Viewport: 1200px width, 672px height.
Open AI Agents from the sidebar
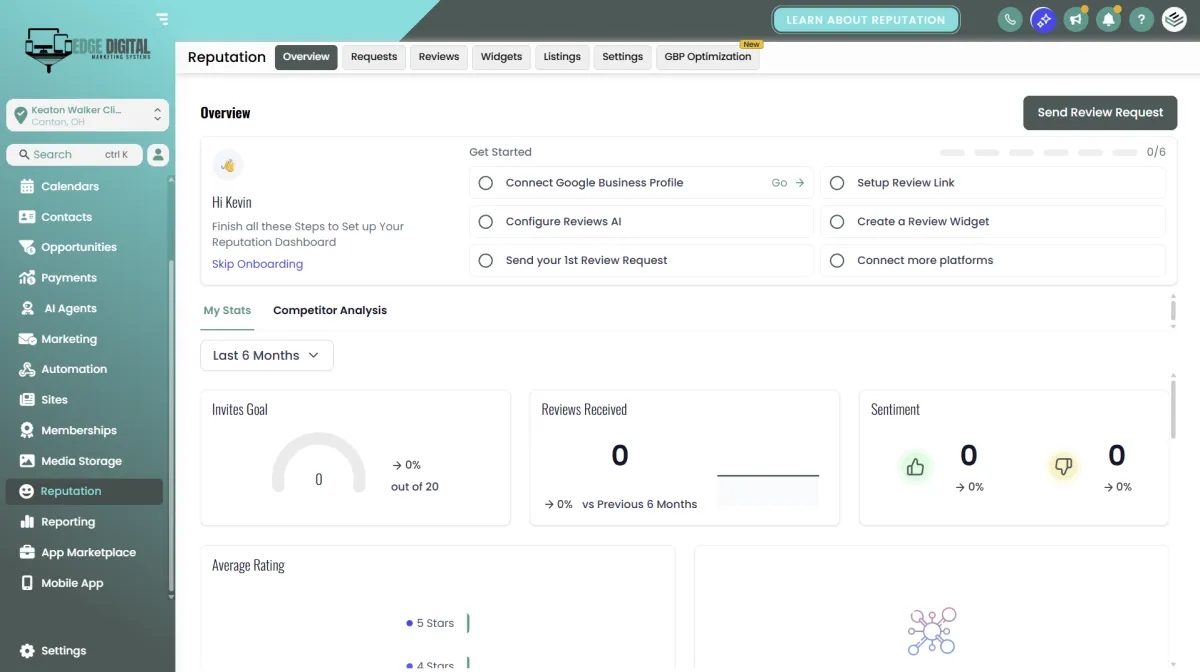71,308
